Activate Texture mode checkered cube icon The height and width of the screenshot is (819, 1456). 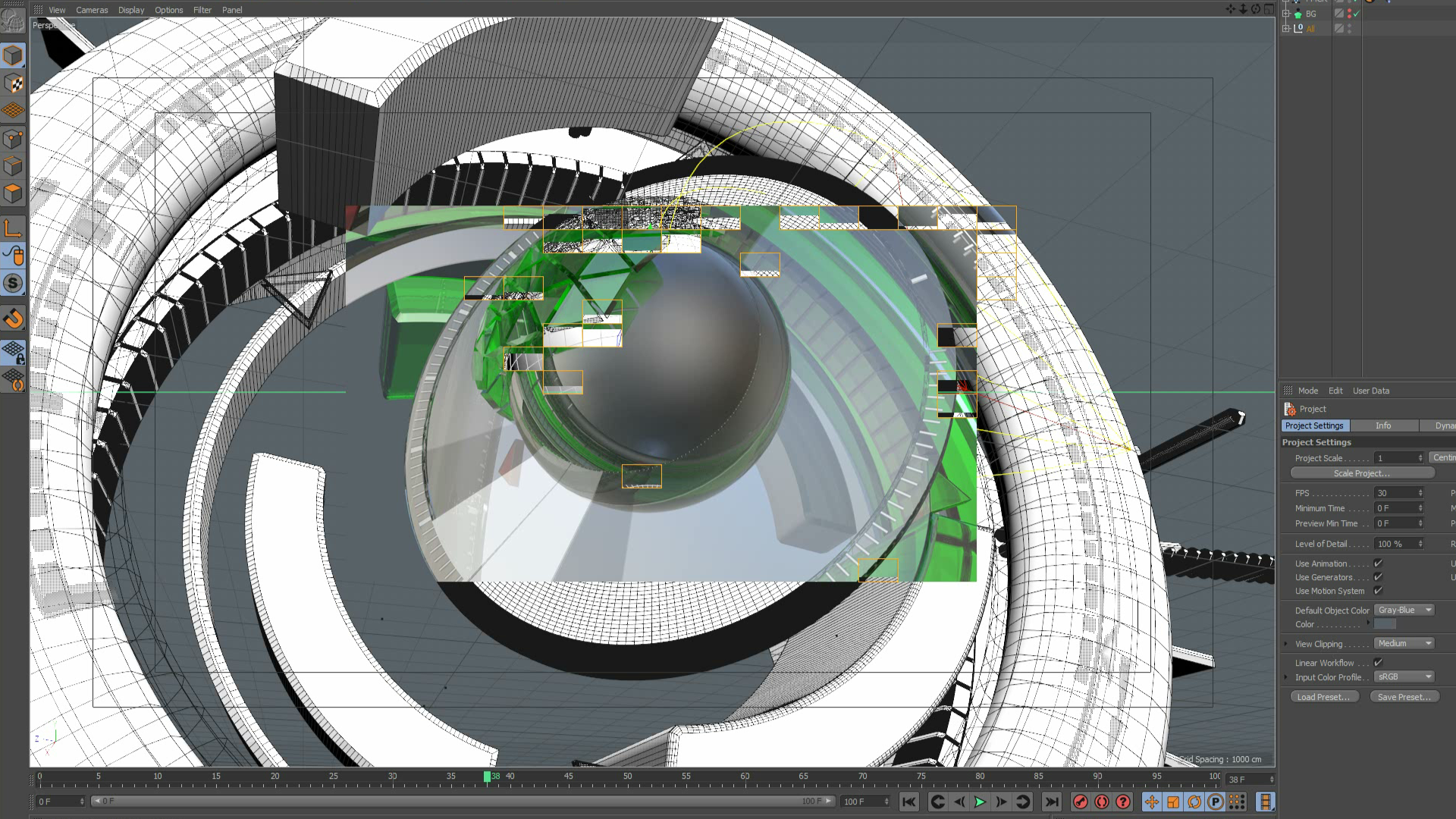(x=13, y=83)
